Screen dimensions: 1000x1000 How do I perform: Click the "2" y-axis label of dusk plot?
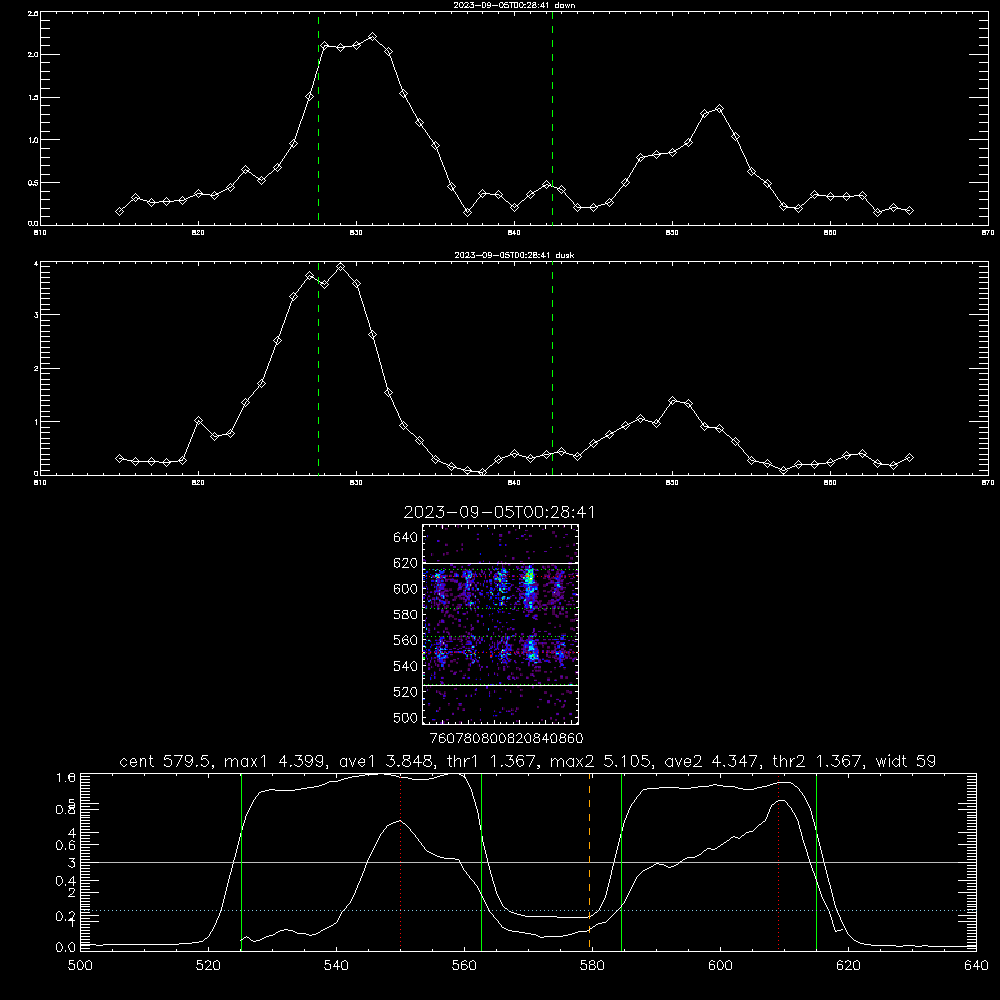pyautogui.click(x=36, y=369)
